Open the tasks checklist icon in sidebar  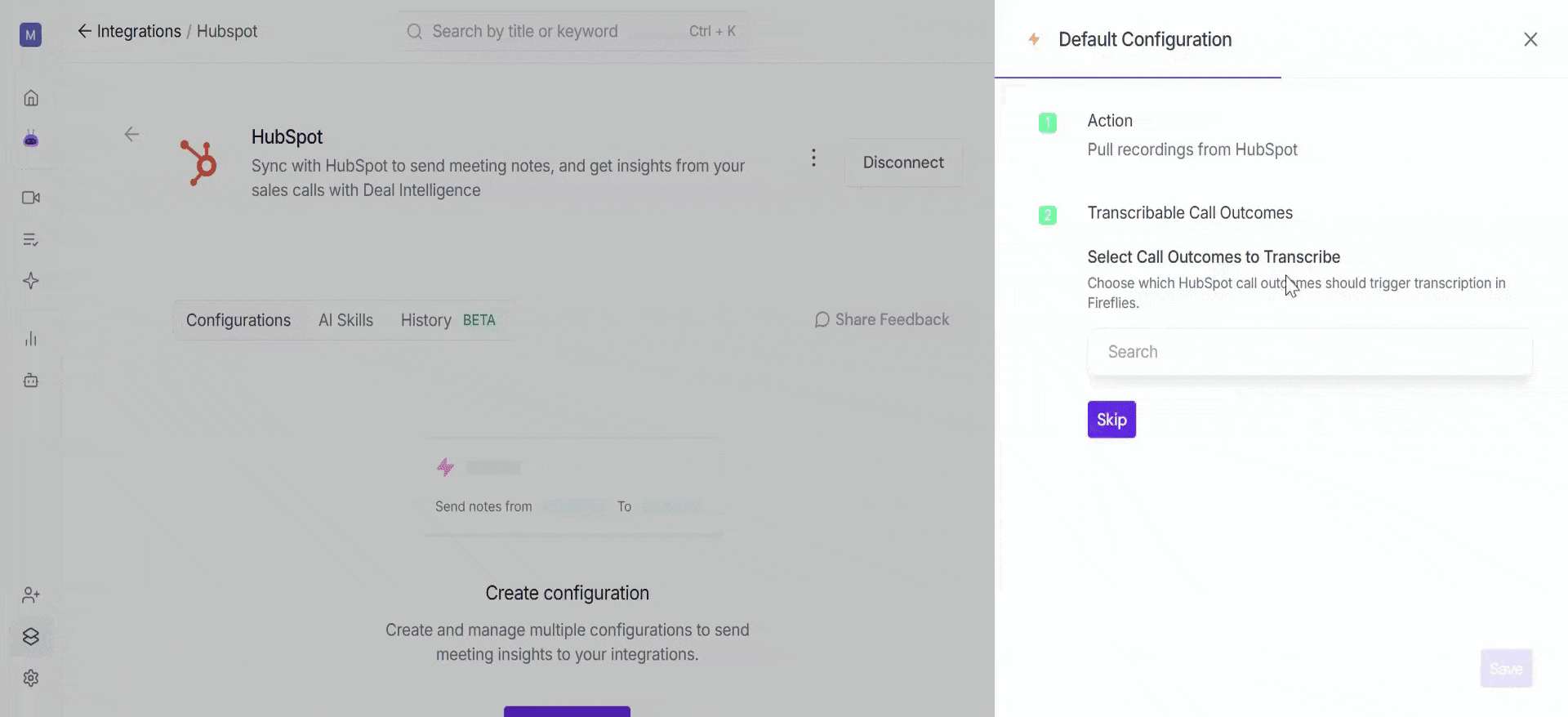31,239
